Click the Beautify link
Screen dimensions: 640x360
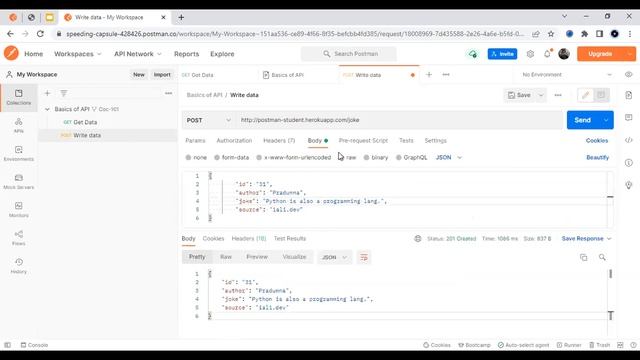click(x=598, y=157)
